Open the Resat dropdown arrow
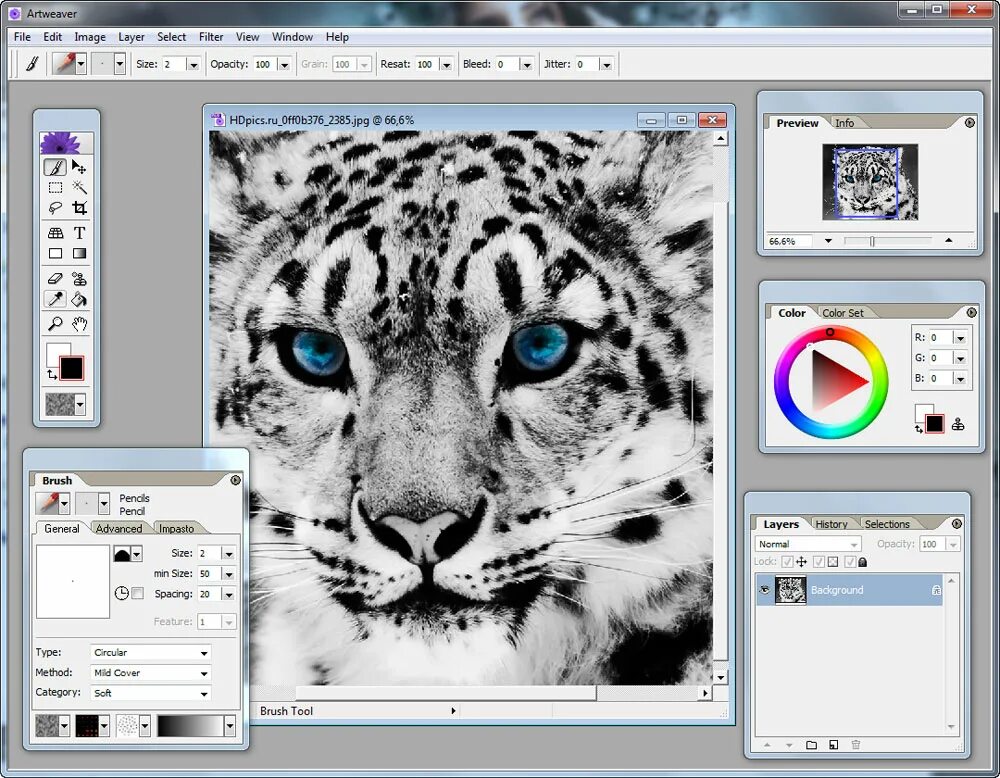 (446, 64)
